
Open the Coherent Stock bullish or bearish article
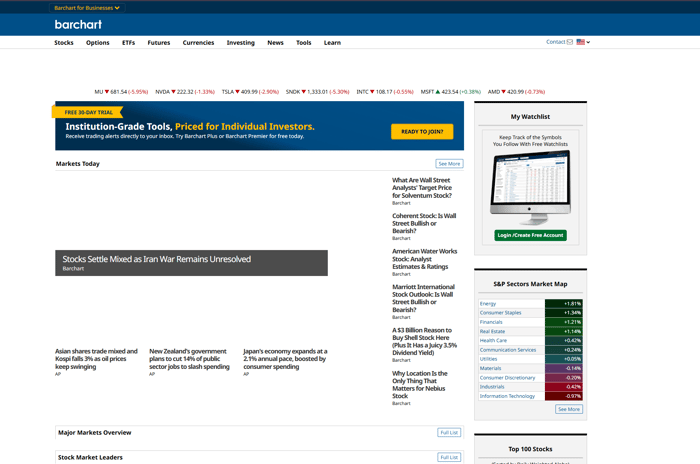[x=424, y=223]
